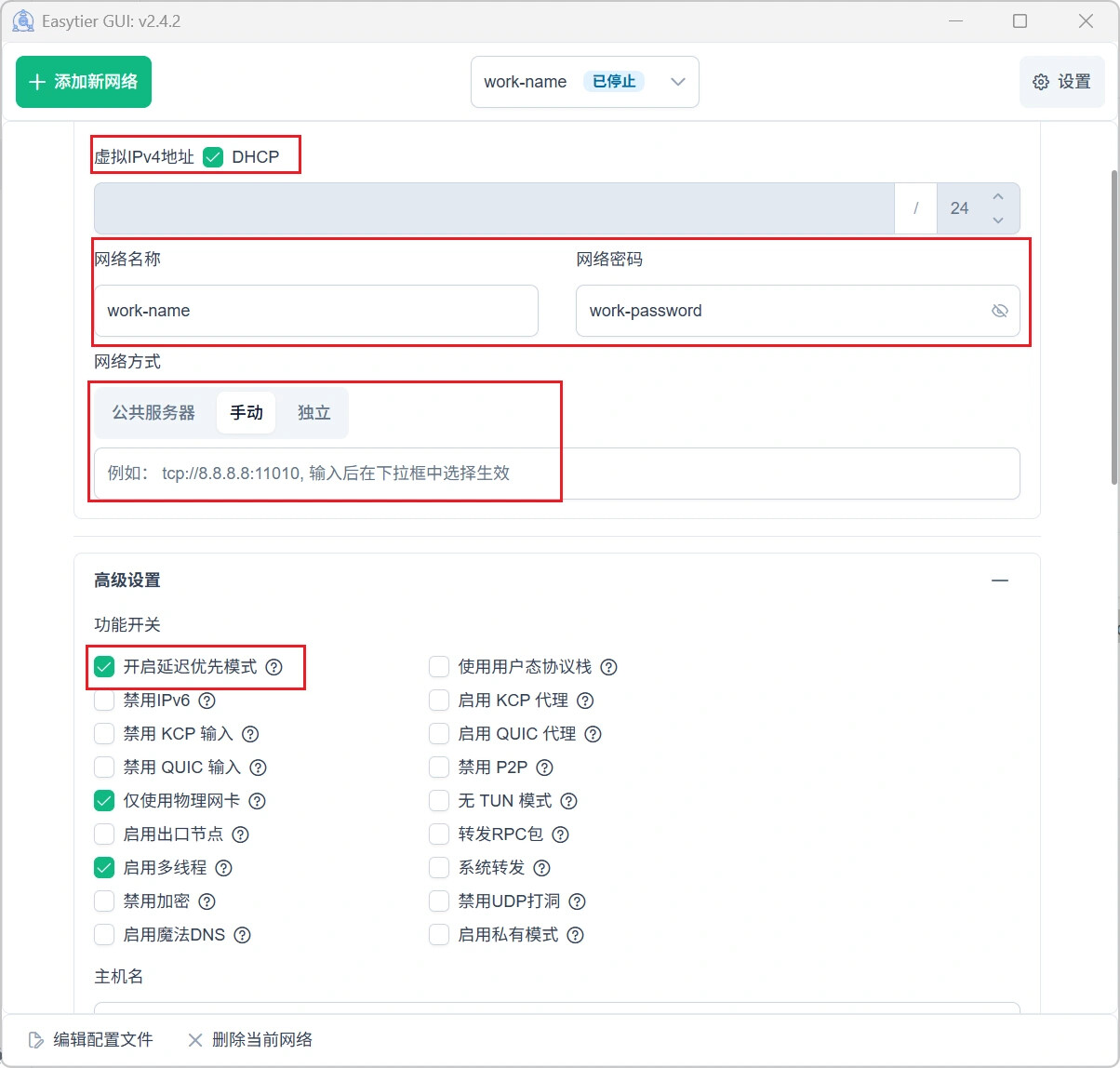Check the 启用 QUIC 代理 checkbox
1120x1068 pixels.
[x=439, y=734]
